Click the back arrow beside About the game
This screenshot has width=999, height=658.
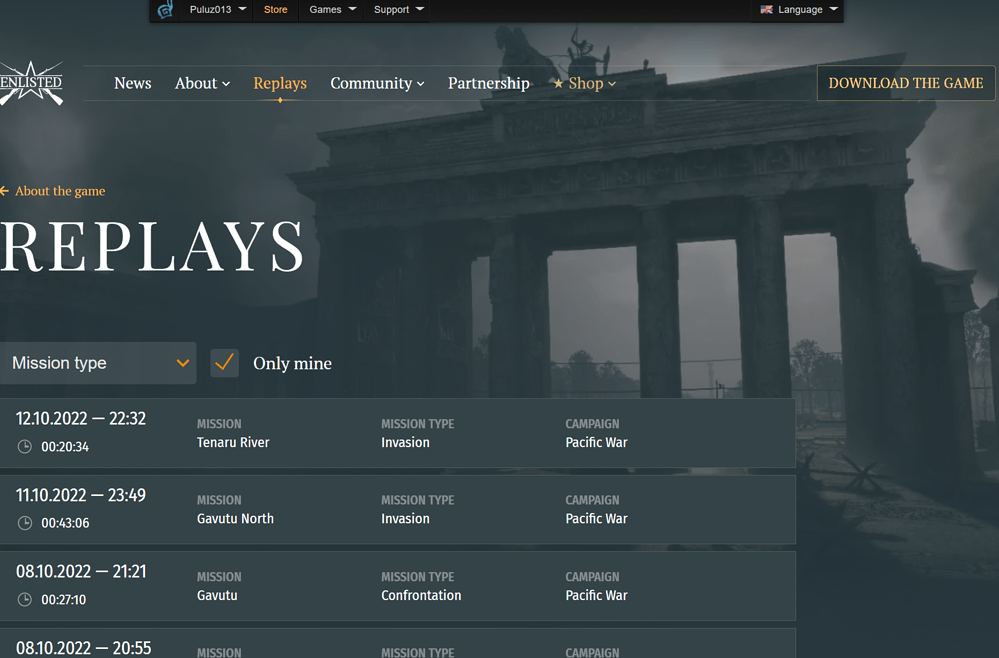coord(5,191)
